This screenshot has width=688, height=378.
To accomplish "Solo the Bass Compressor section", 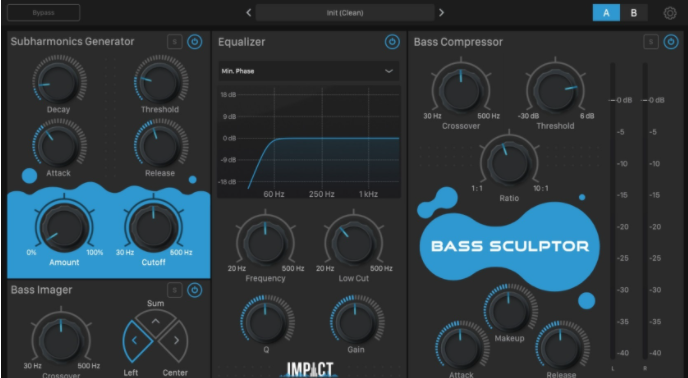I will click(x=651, y=42).
